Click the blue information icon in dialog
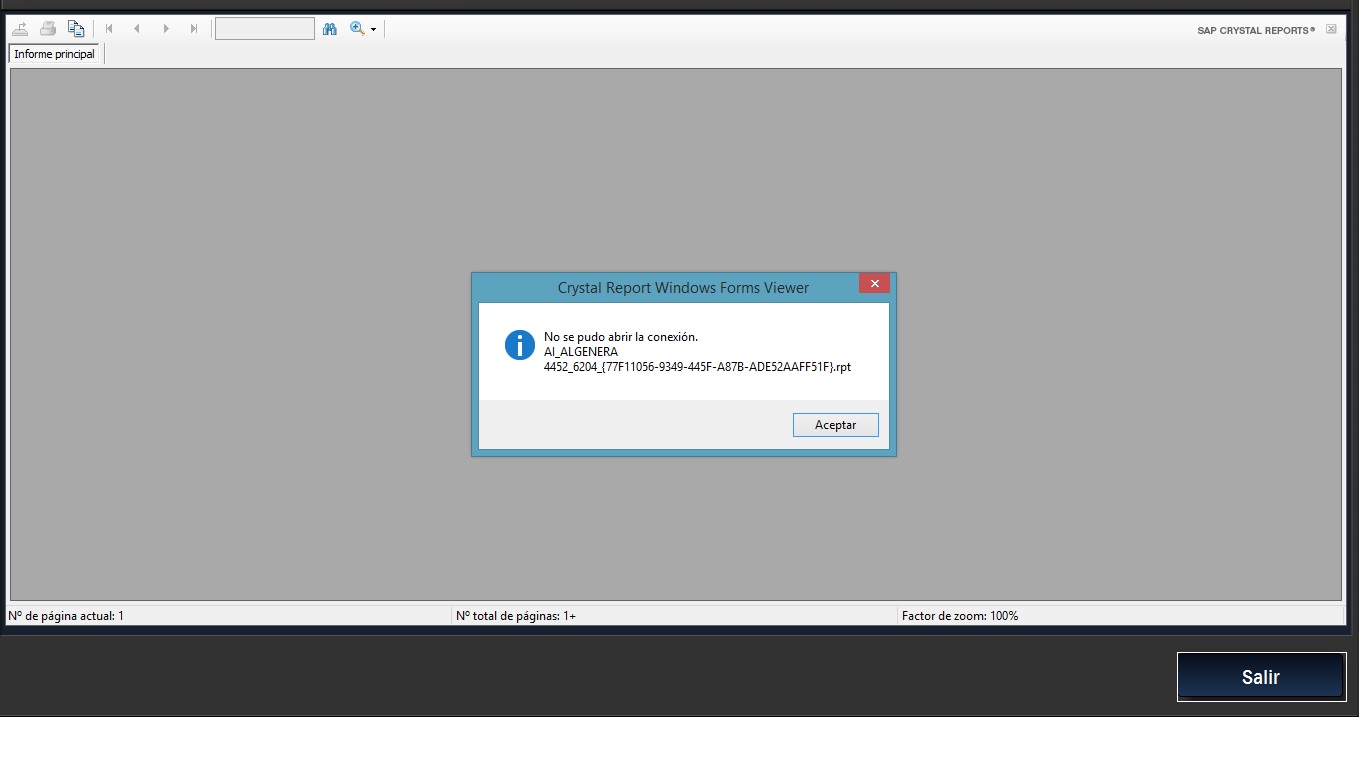The width and height of the screenshot is (1366, 768). coord(520,345)
